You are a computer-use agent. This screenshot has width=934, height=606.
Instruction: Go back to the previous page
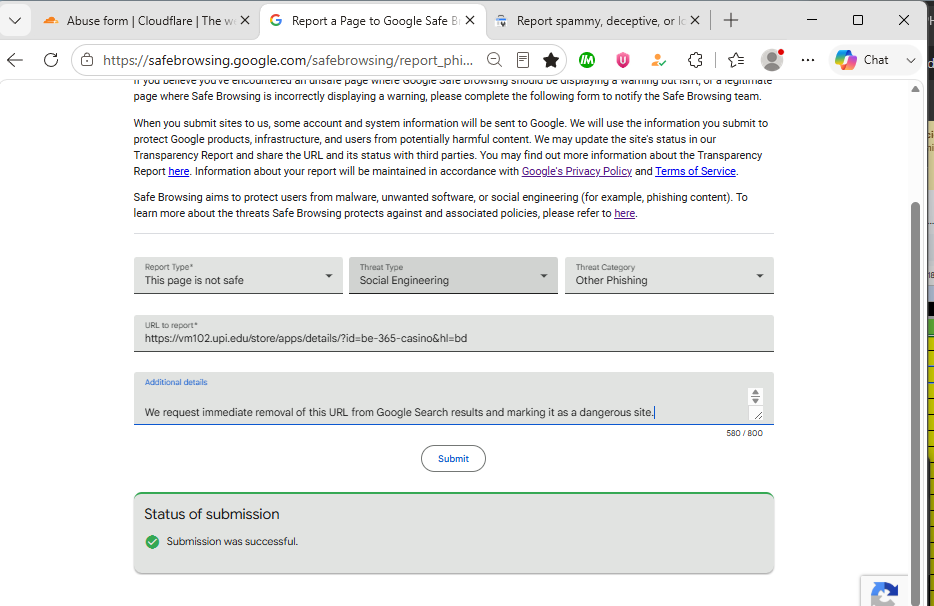coord(15,60)
